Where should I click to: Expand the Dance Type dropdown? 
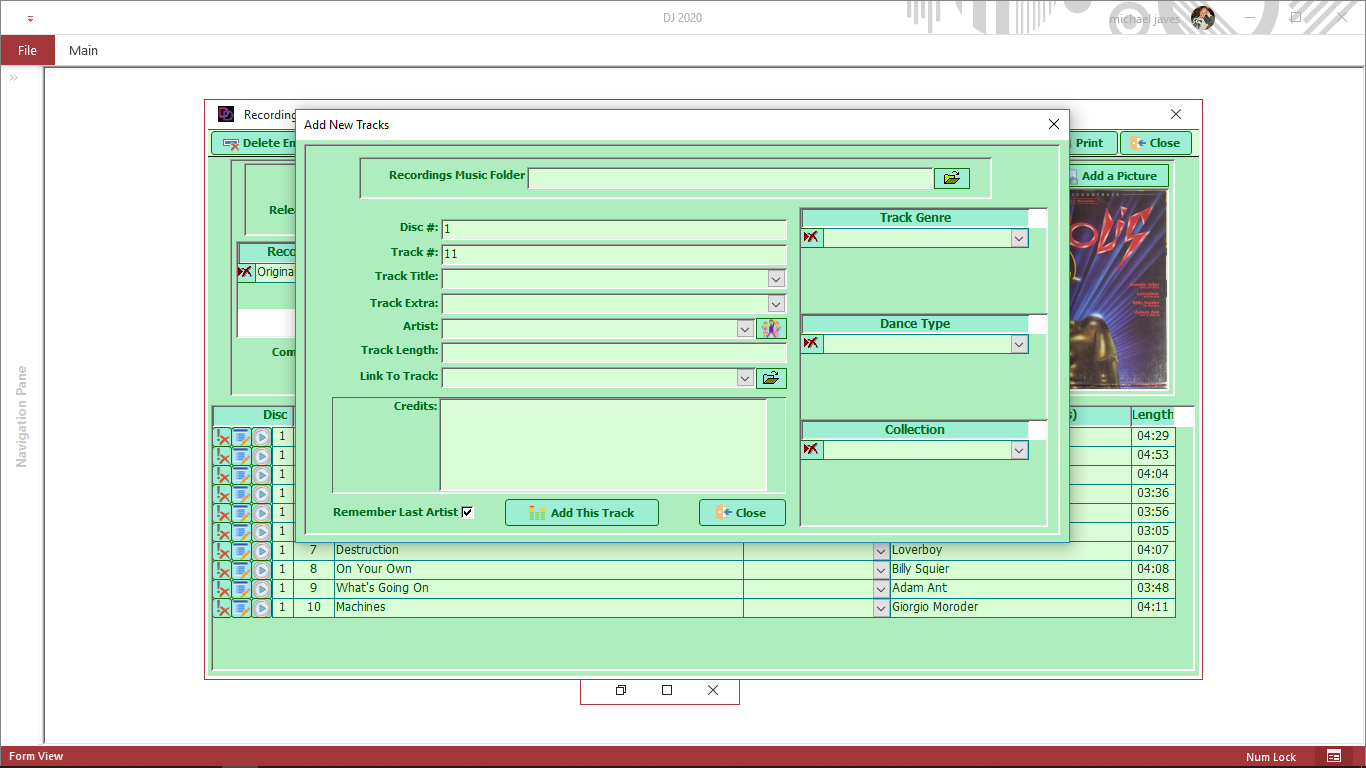[x=1018, y=344]
